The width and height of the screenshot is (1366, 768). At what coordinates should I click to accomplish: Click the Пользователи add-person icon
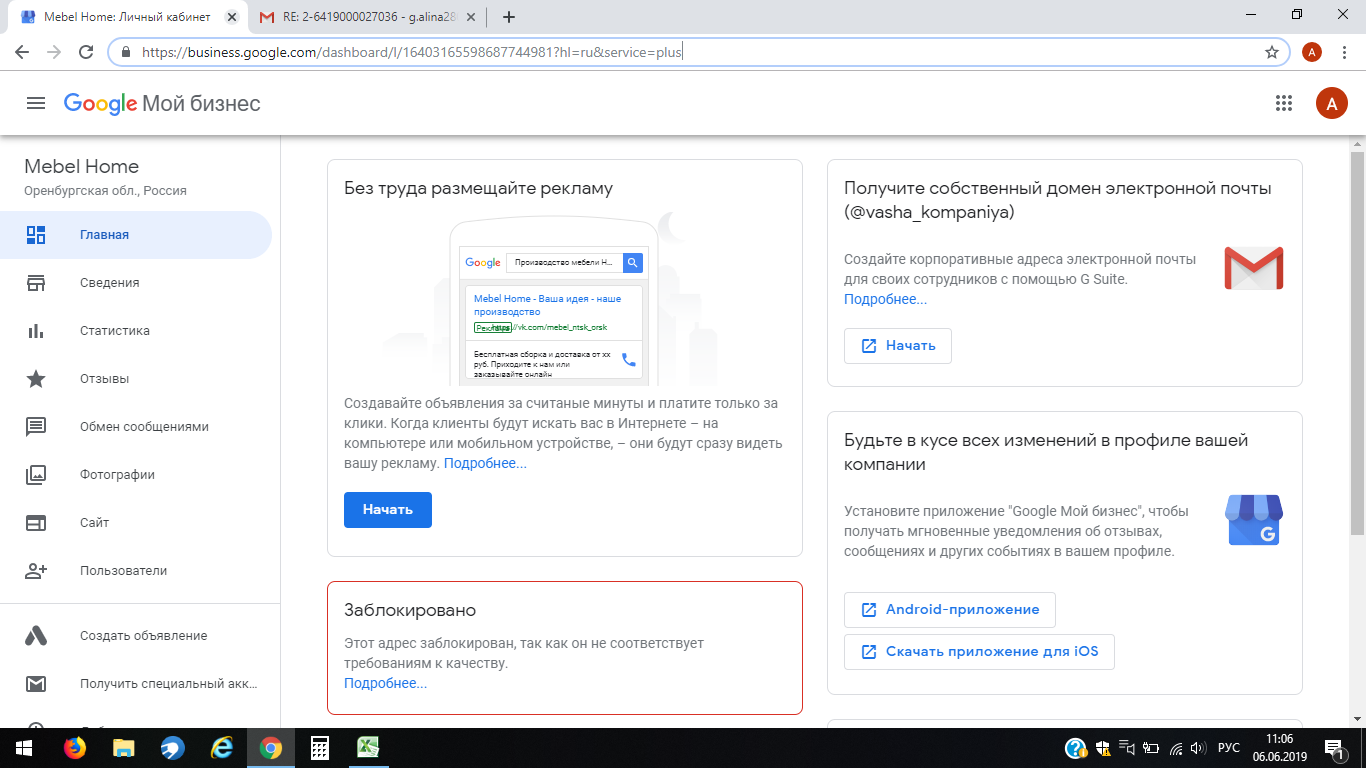[x=36, y=571]
